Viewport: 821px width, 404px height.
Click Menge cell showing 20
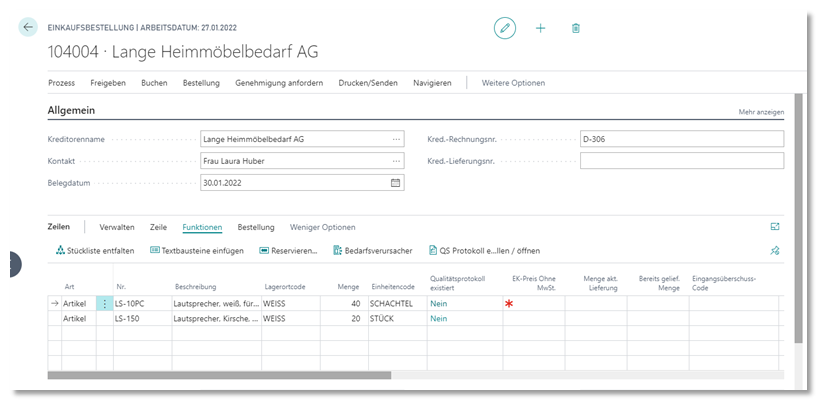click(343, 318)
